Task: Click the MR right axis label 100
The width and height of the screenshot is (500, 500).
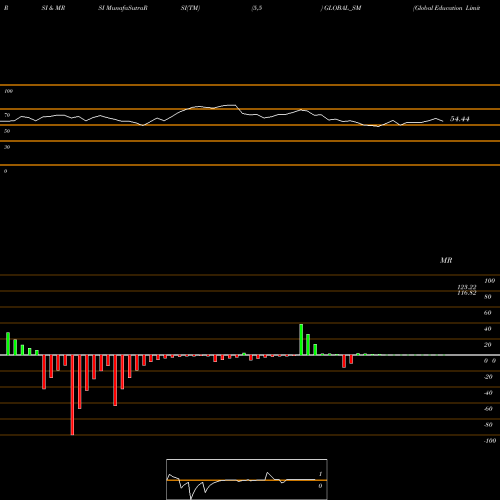Action: click(489, 281)
